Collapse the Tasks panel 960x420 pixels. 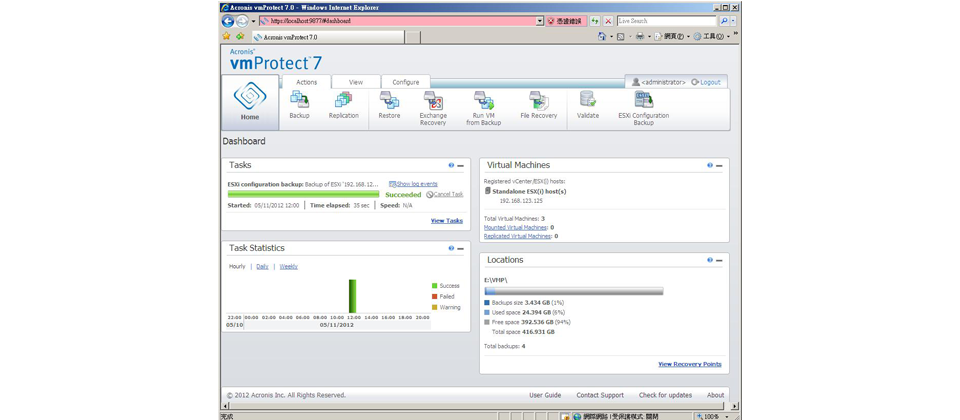coord(461,166)
